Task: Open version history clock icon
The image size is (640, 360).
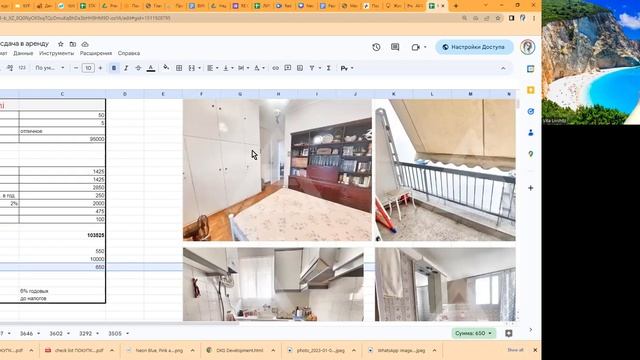Action: (376, 47)
